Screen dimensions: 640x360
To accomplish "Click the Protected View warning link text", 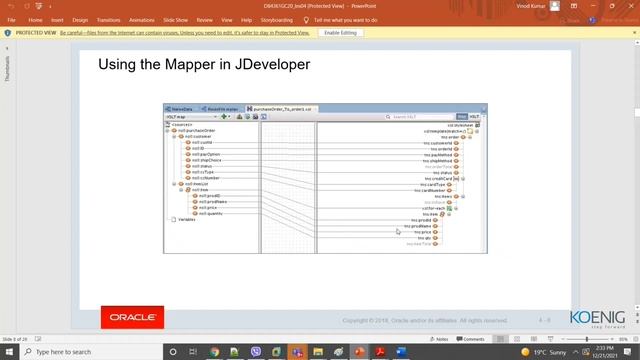I will tap(184, 33).
